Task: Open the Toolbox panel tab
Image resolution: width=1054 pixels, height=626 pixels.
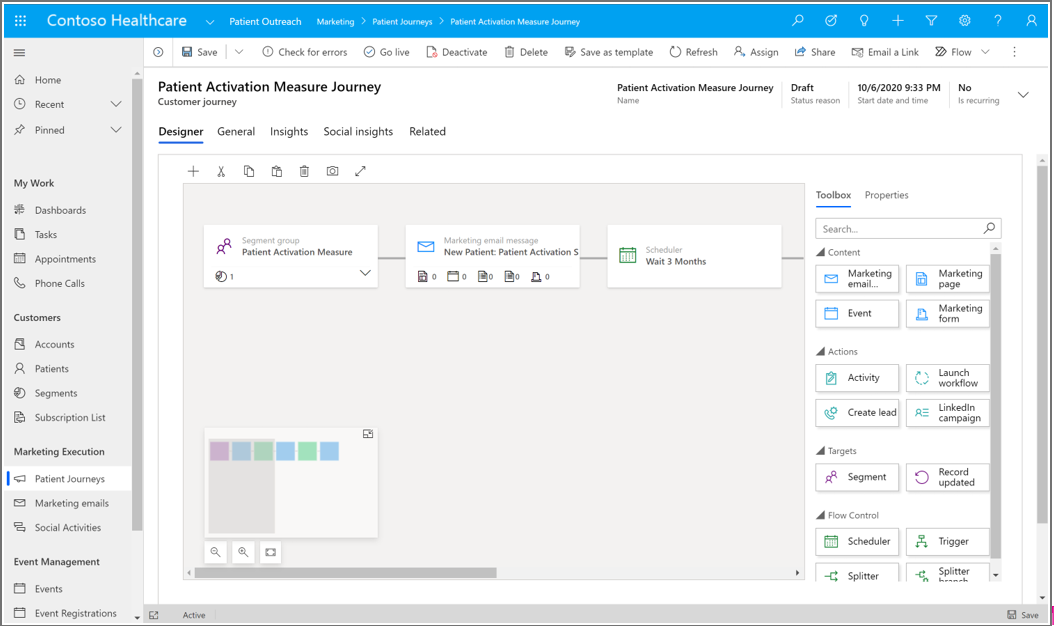Action: [834, 195]
